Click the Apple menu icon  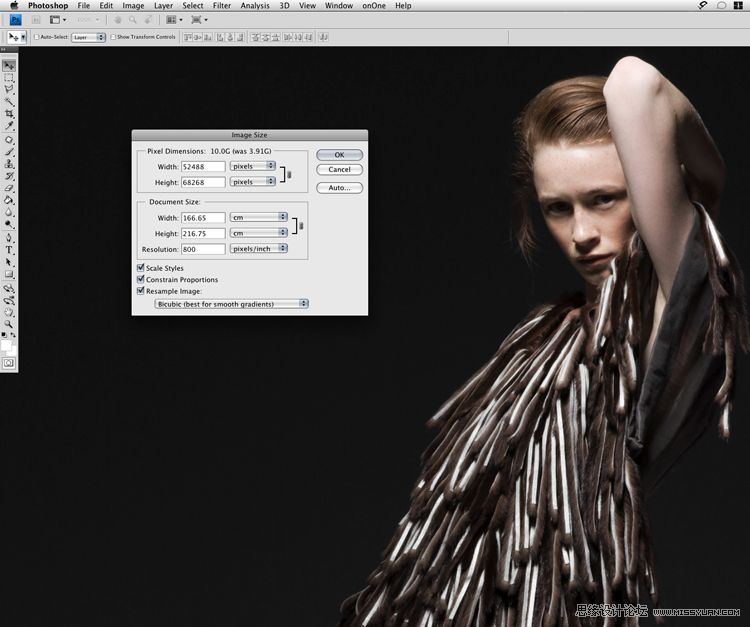tap(14, 6)
